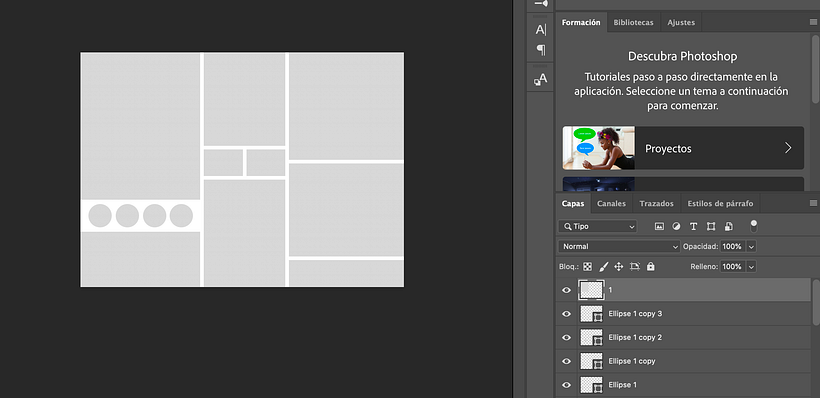Click the second tutorial card's dark thumbnail
This screenshot has width=820, height=398.
click(599, 184)
